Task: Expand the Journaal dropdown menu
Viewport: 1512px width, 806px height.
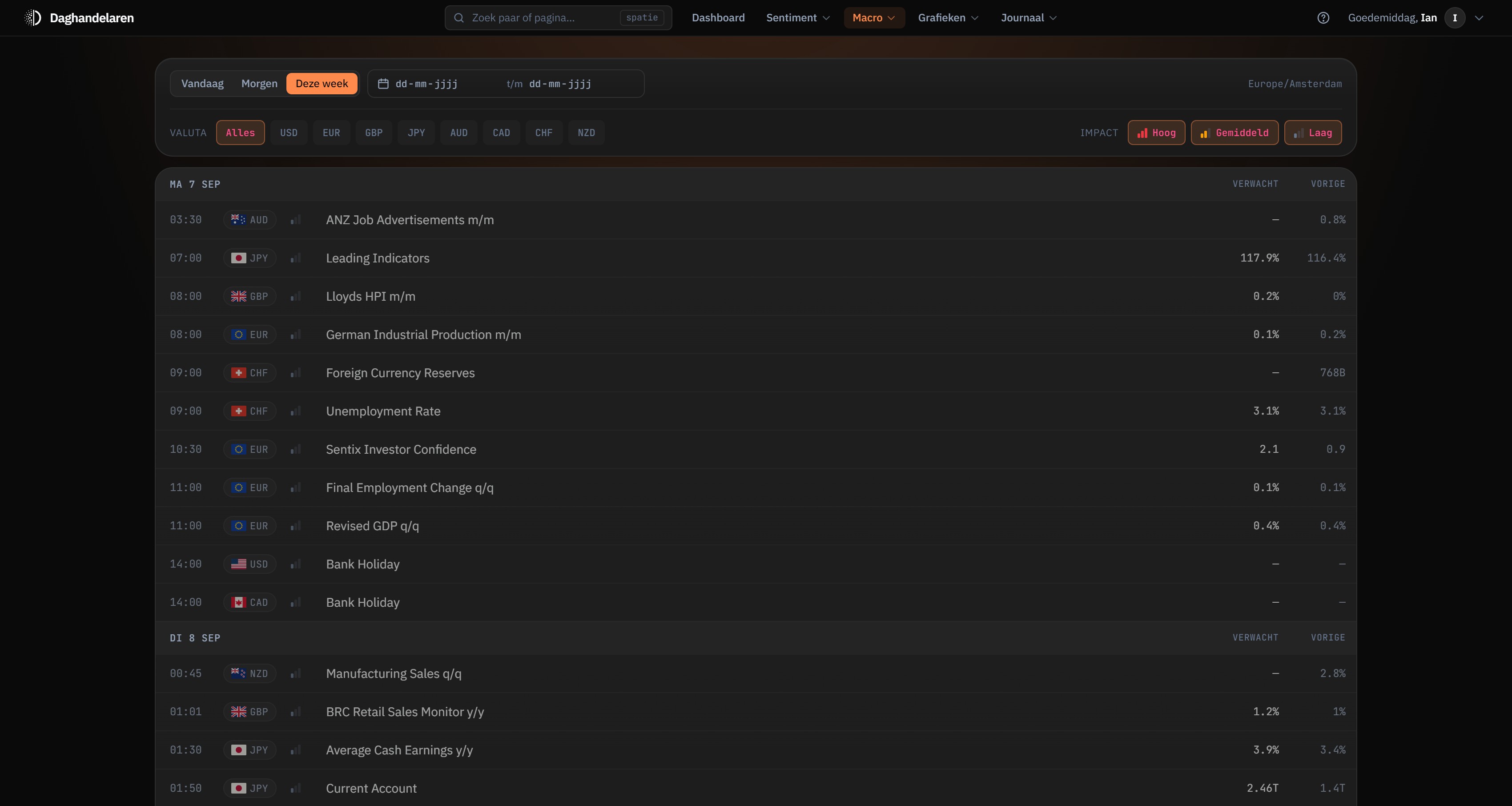Action: click(x=1028, y=18)
